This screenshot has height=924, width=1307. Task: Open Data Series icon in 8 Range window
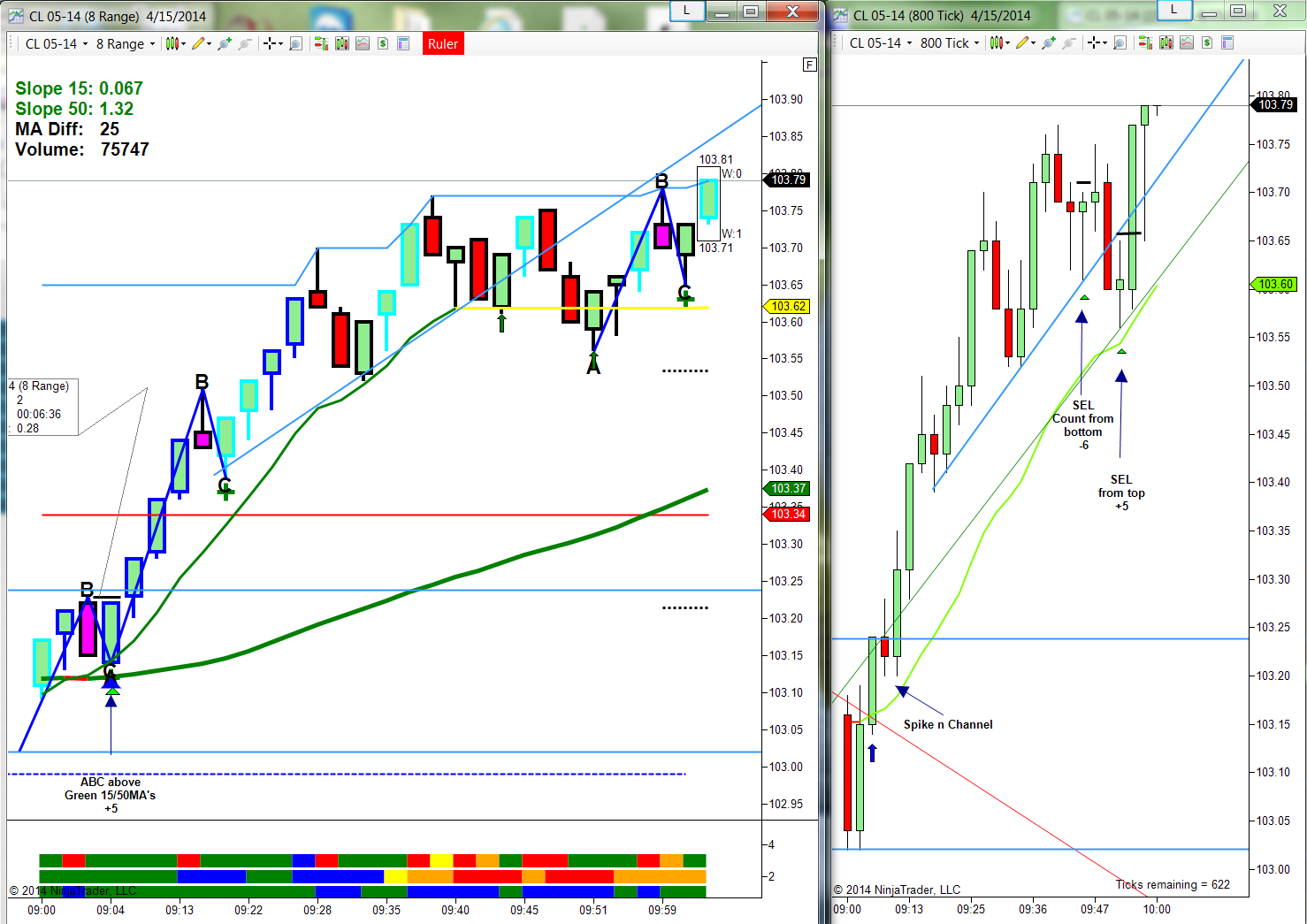pos(341,43)
